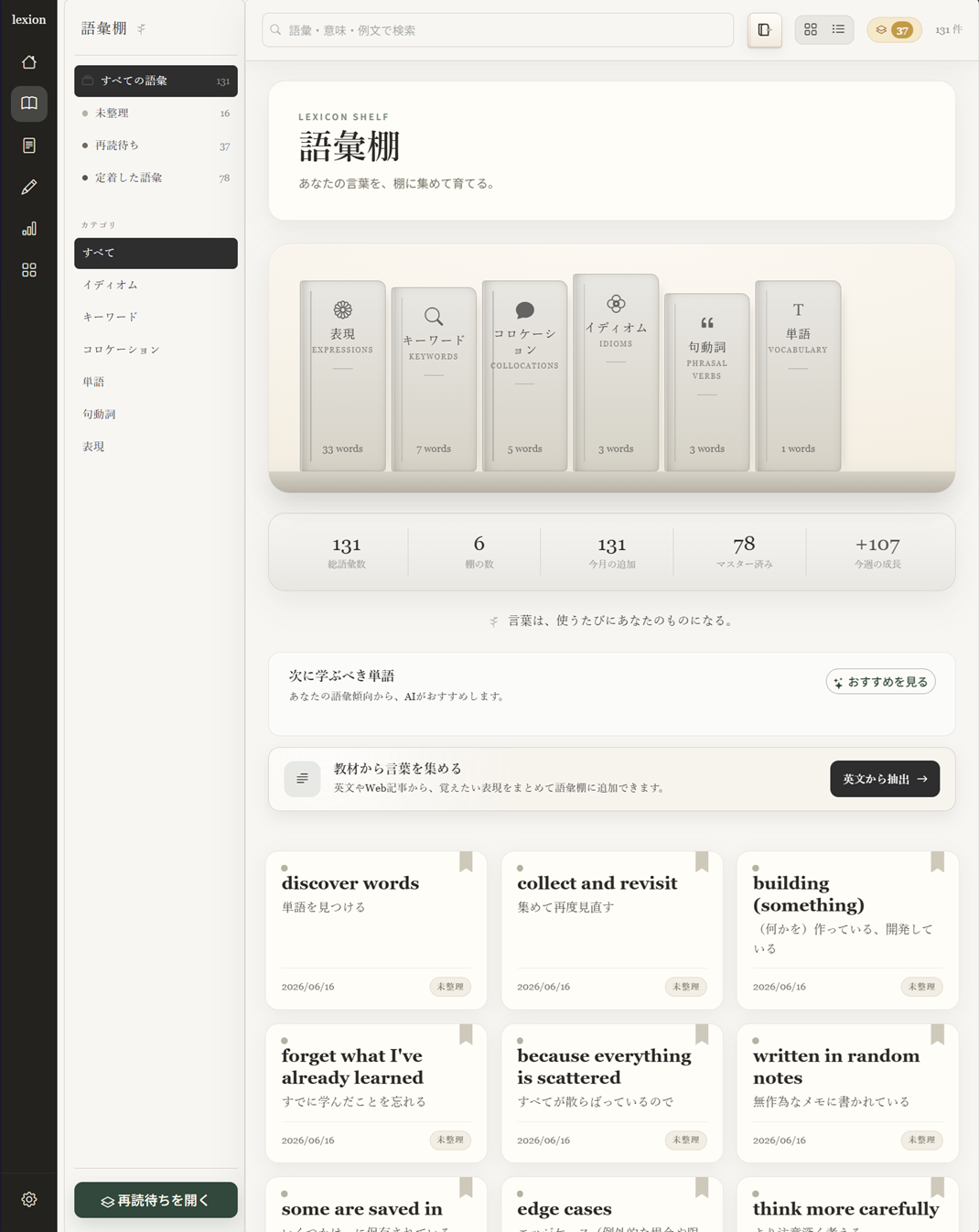The height and width of the screenshot is (1232, 979).
Task: Open the pencil writing icon
Action: pyautogui.click(x=29, y=187)
